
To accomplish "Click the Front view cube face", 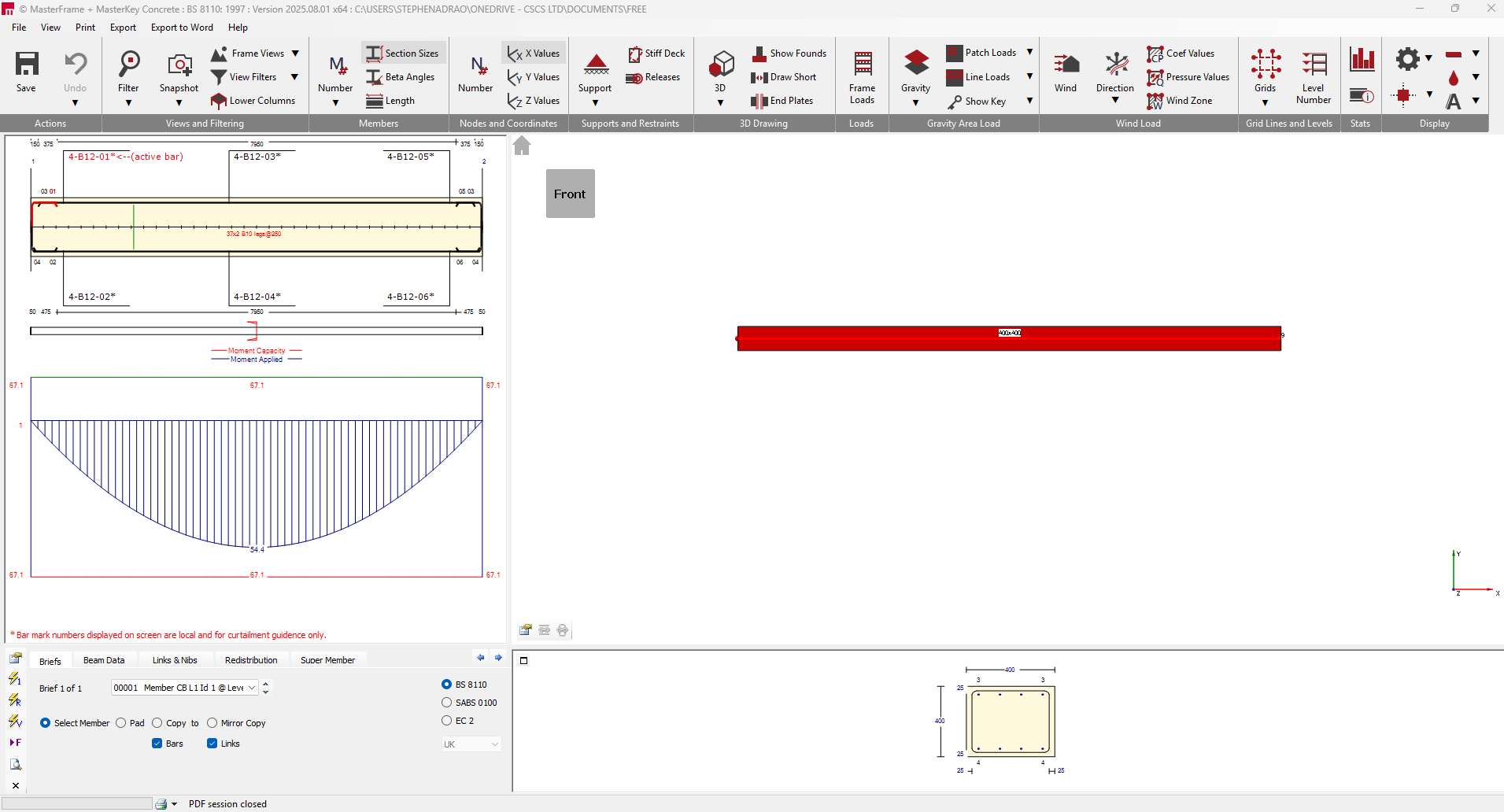I will click(x=571, y=194).
